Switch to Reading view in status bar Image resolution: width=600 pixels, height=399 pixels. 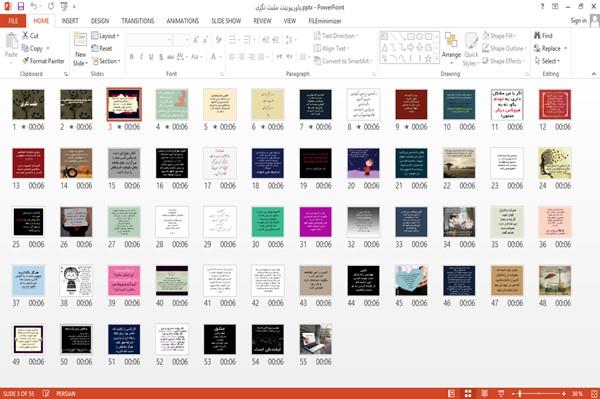484,393
